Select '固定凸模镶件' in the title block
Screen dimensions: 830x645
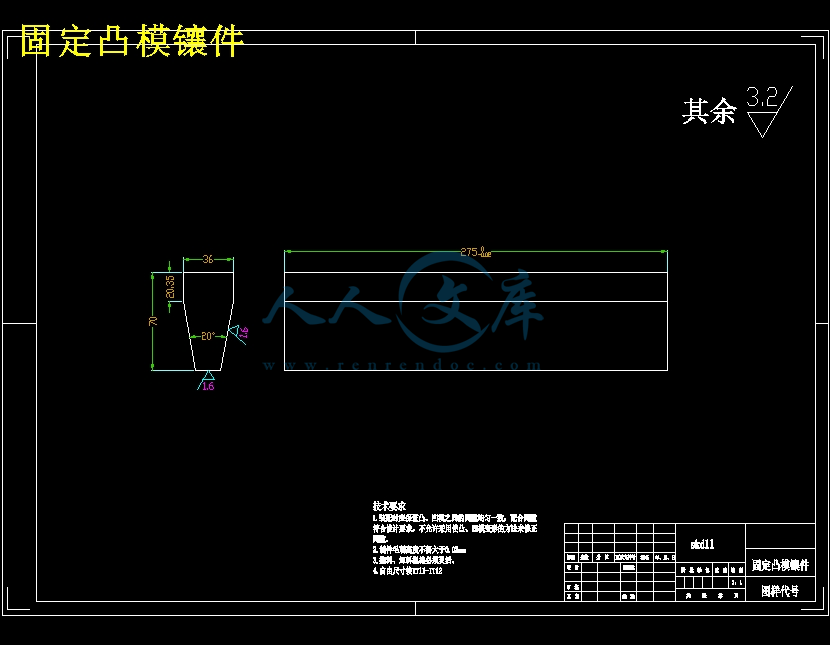point(780,565)
